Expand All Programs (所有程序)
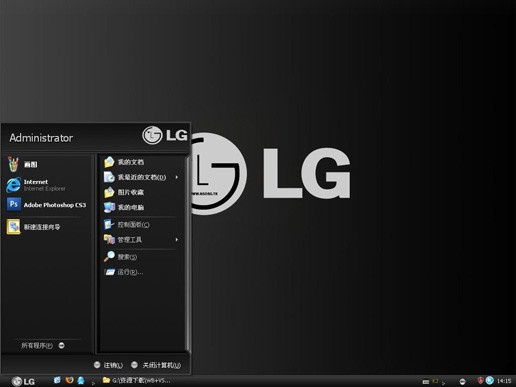This screenshot has height=387, width=516. pos(43,346)
